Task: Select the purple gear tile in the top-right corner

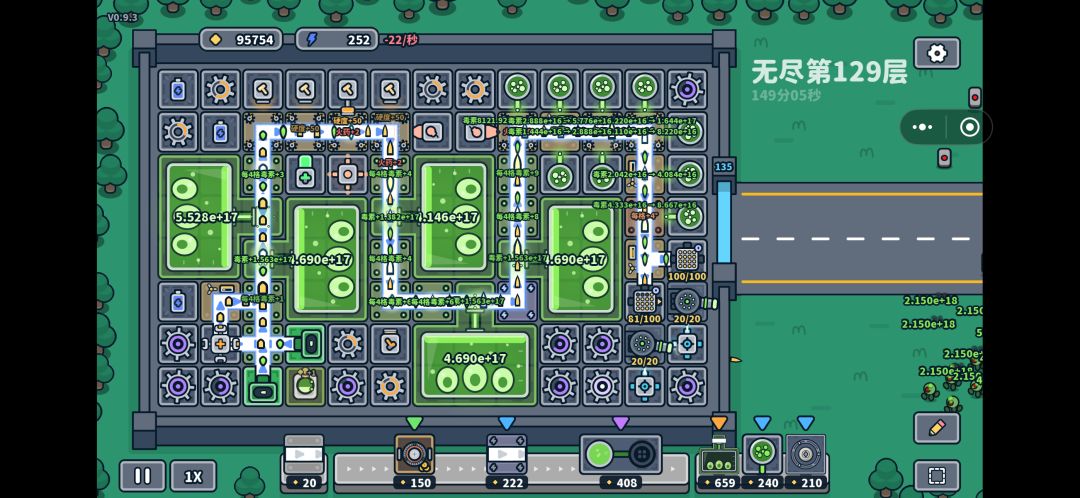Action: click(687, 90)
